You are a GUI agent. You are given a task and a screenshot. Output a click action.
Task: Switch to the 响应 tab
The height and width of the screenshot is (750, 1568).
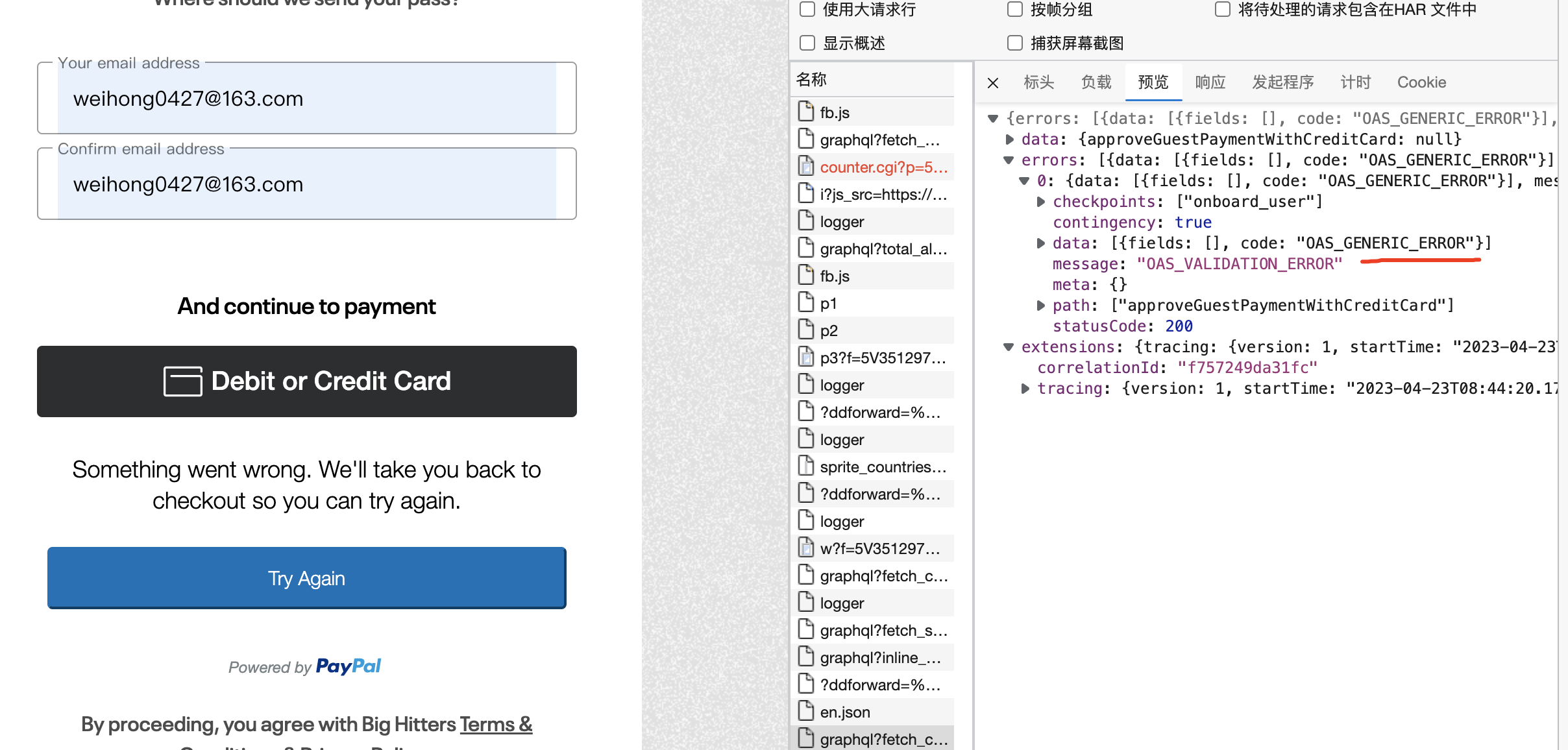[x=1210, y=82]
